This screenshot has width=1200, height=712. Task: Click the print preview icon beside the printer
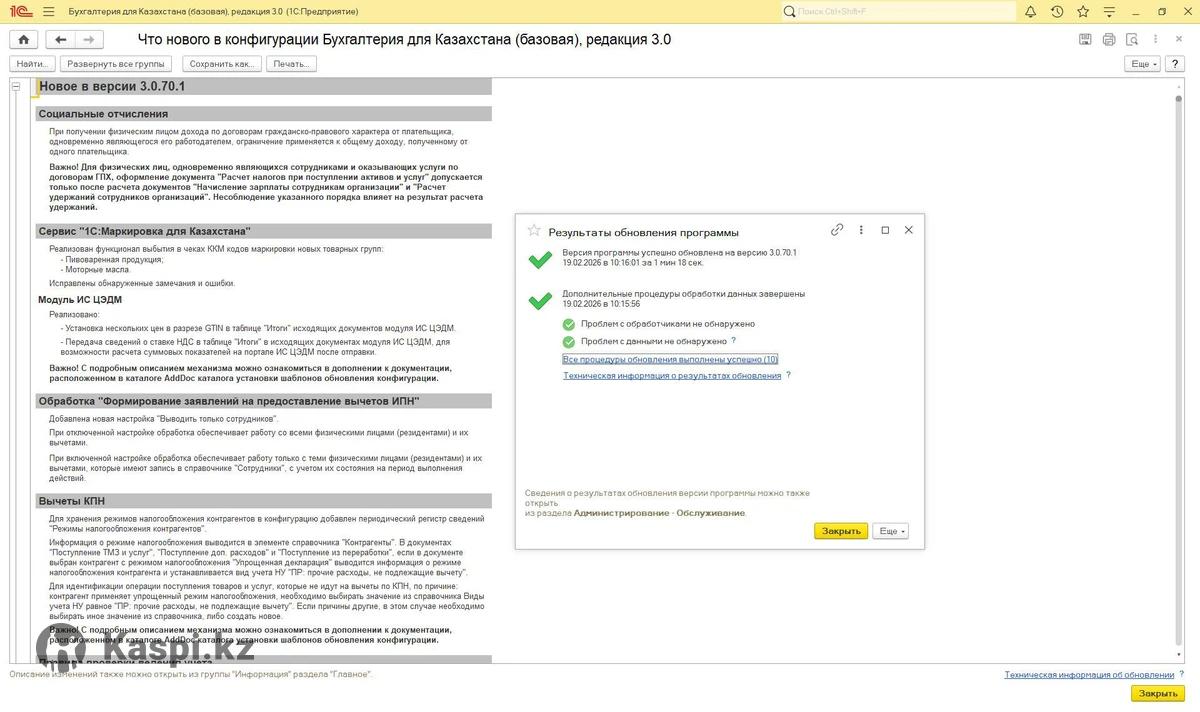click(x=1132, y=40)
